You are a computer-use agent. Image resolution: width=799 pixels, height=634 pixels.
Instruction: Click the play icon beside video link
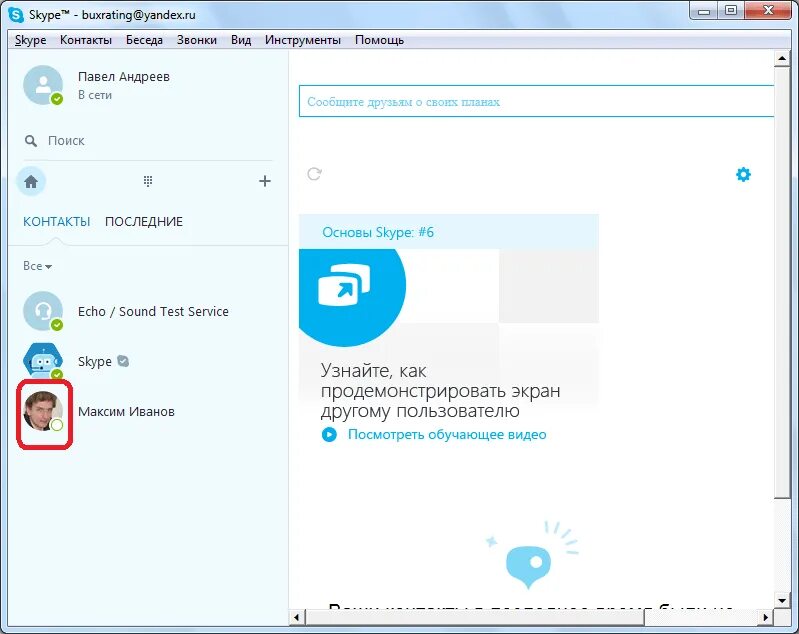[x=329, y=435]
